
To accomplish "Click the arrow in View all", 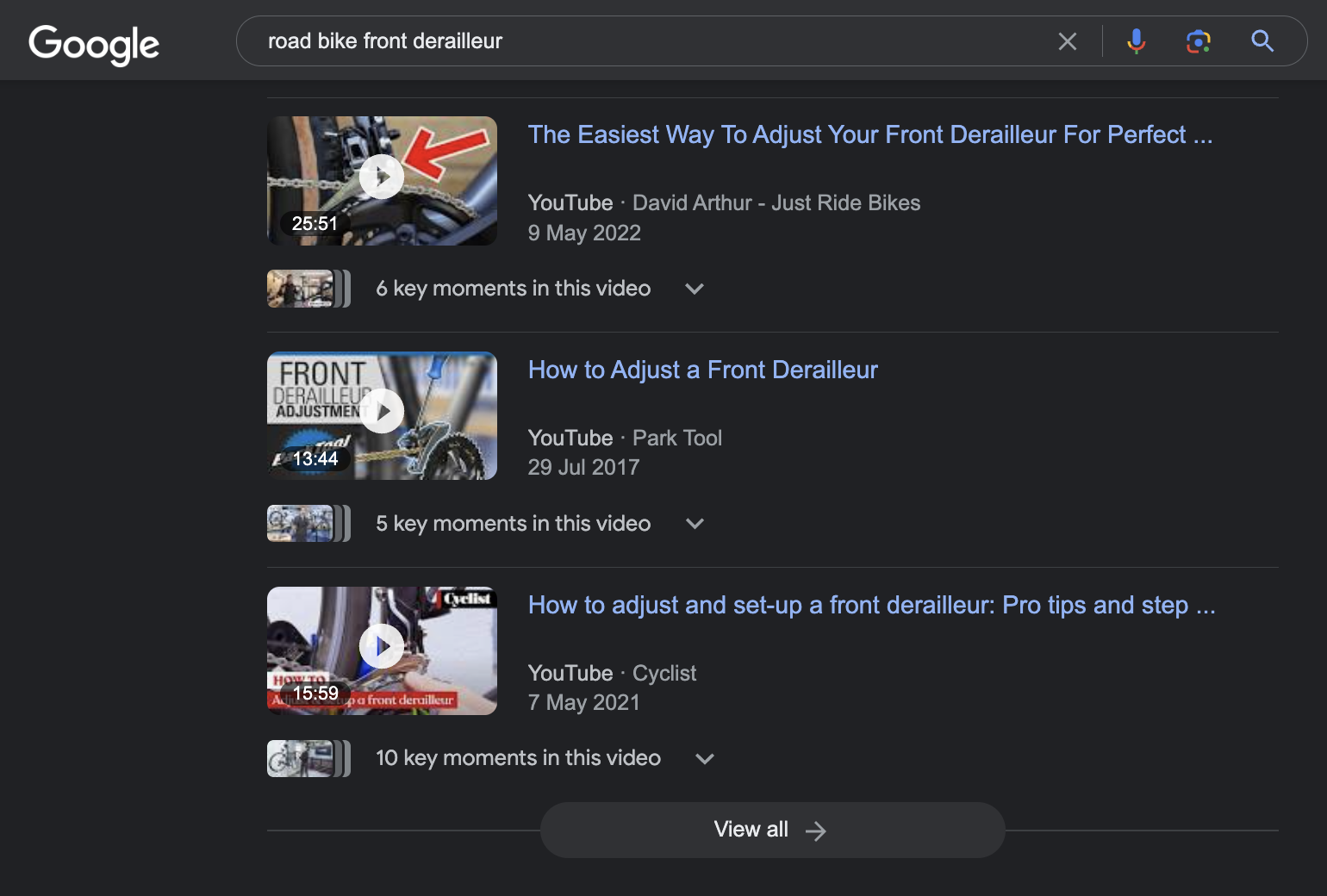I will [815, 831].
